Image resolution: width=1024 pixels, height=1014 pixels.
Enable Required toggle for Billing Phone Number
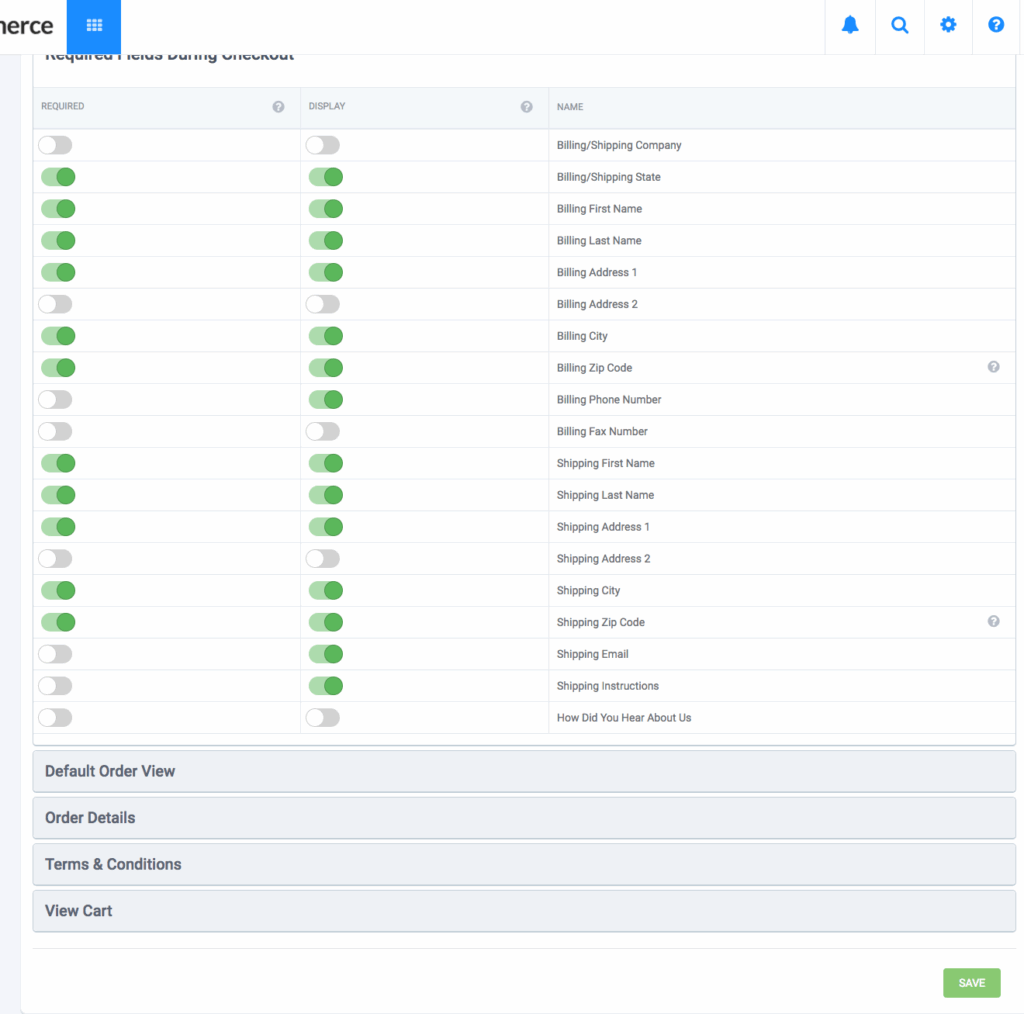[56, 400]
